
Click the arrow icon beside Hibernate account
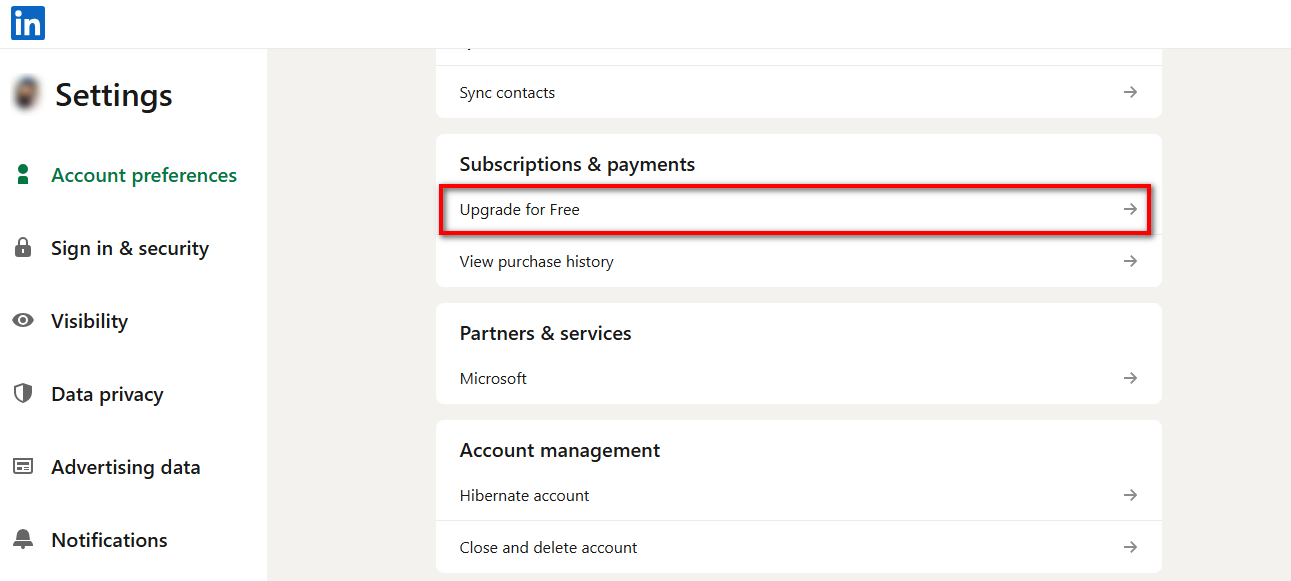tap(1129, 494)
